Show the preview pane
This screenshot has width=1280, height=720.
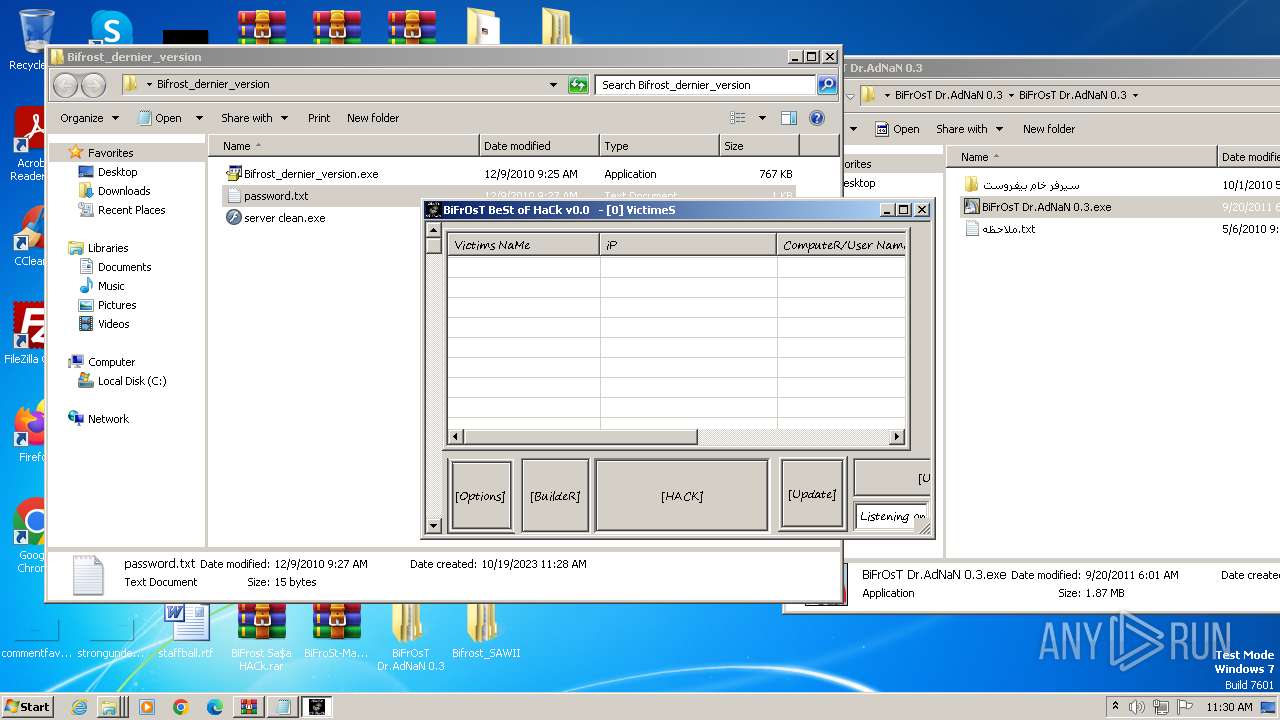[789, 118]
